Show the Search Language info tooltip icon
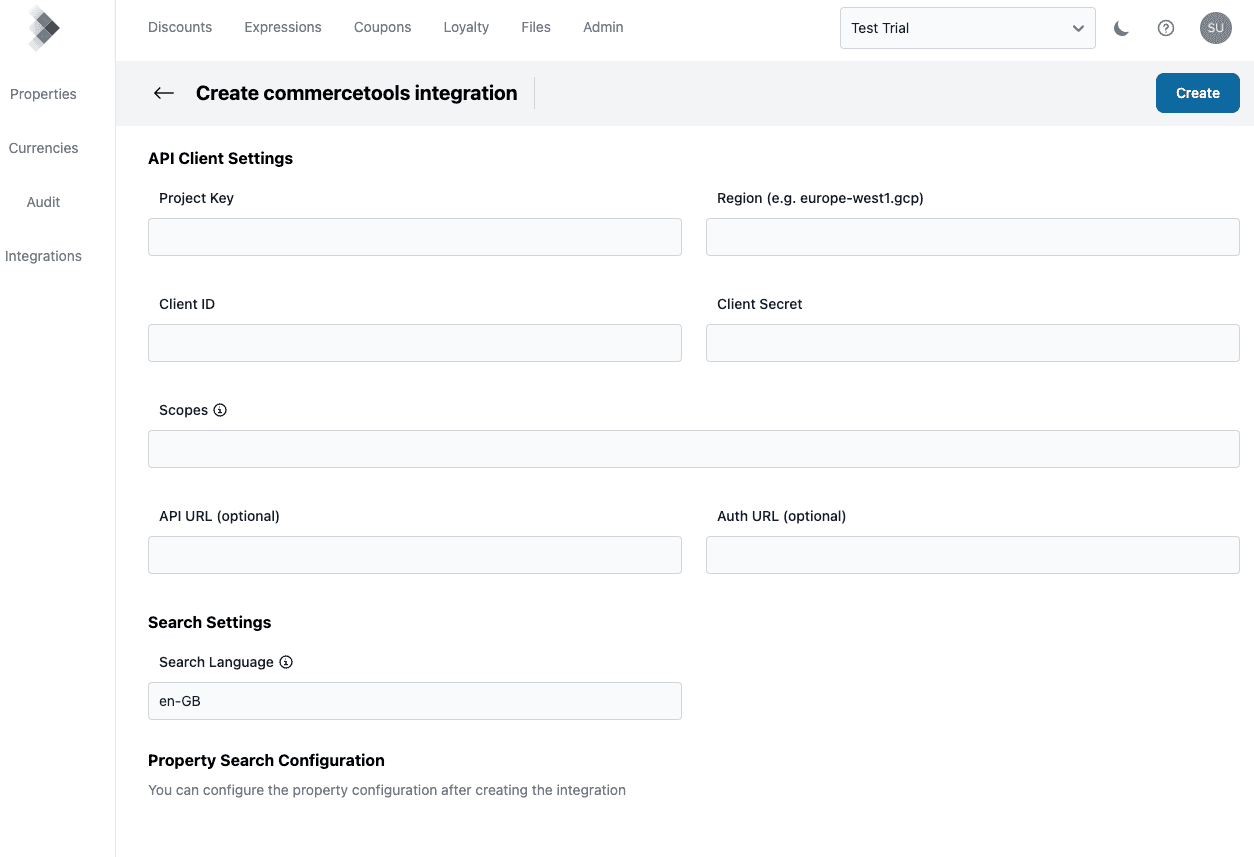Image resolution: width=1254 pixels, height=857 pixels. [286, 661]
